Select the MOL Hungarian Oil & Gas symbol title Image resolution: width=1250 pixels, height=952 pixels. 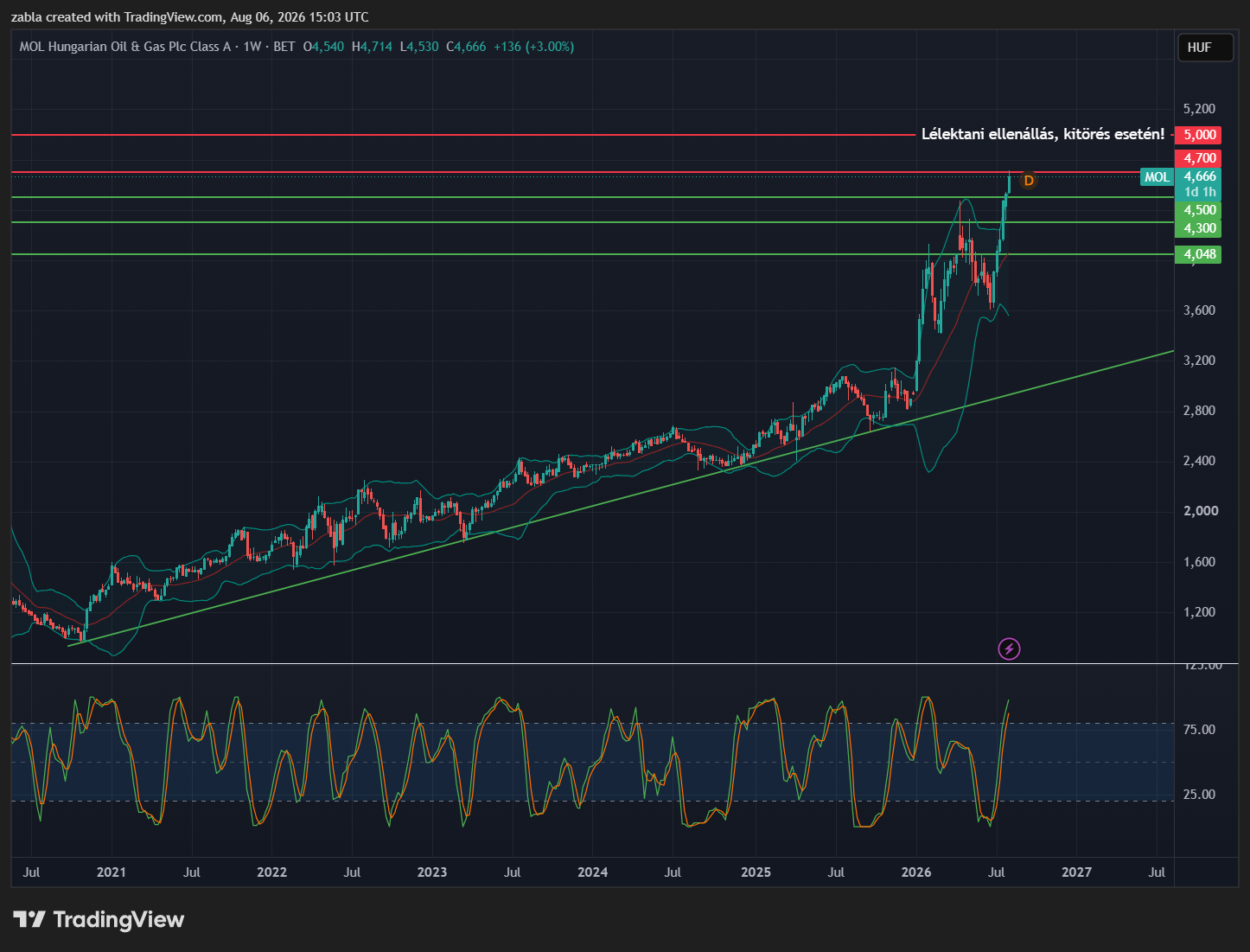(125, 47)
